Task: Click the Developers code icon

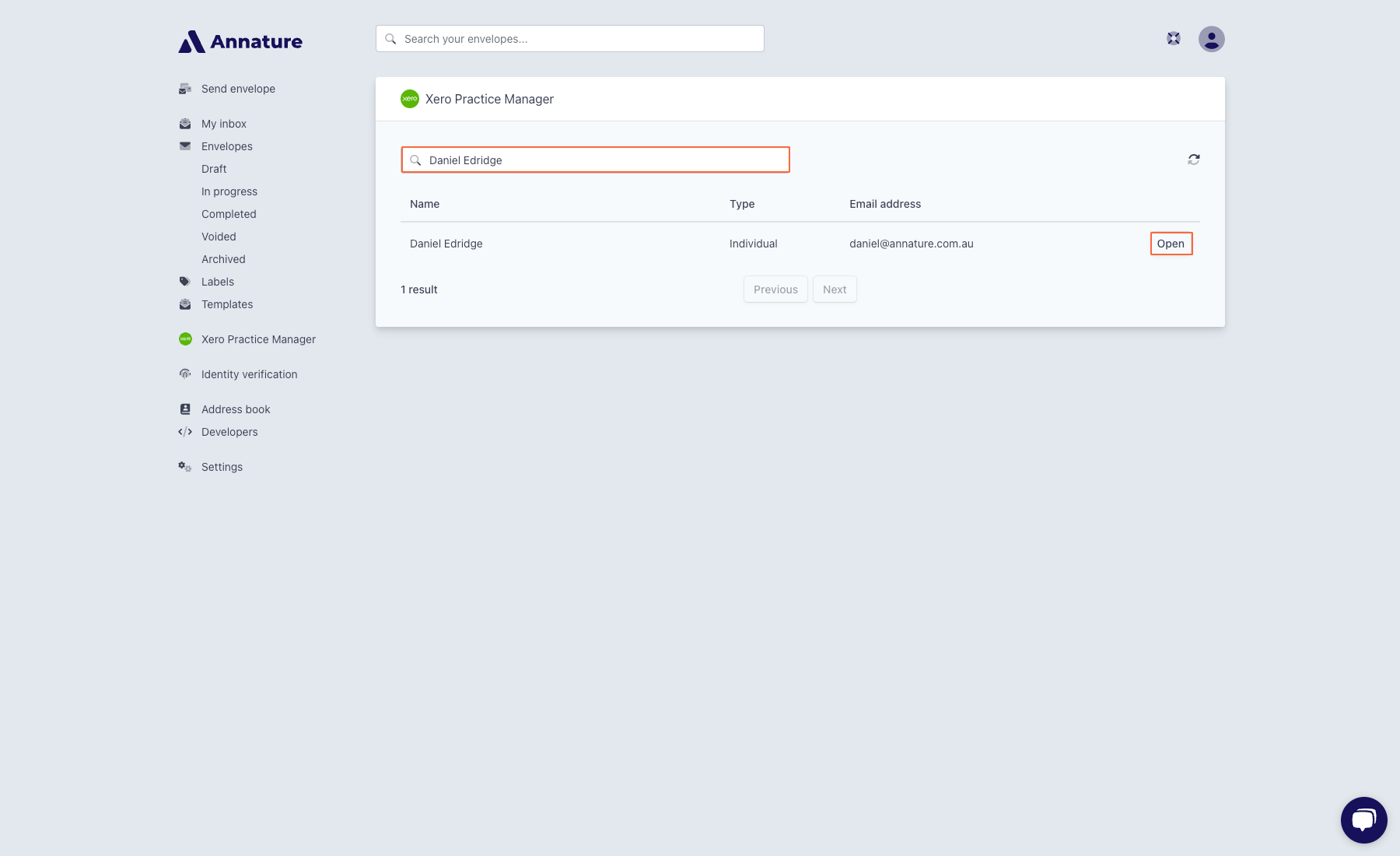Action: point(184,431)
